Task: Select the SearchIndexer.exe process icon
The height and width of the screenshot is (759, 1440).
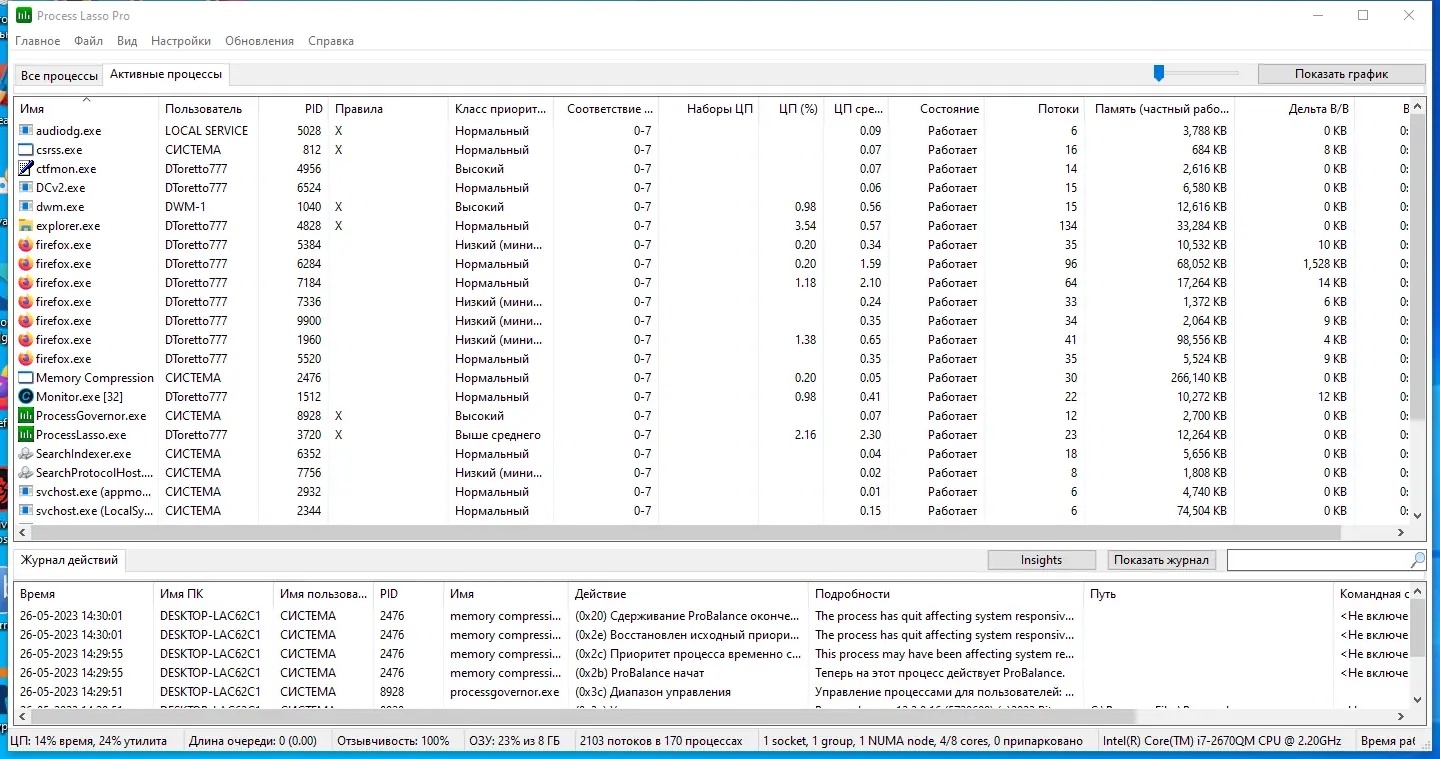Action: point(26,454)
